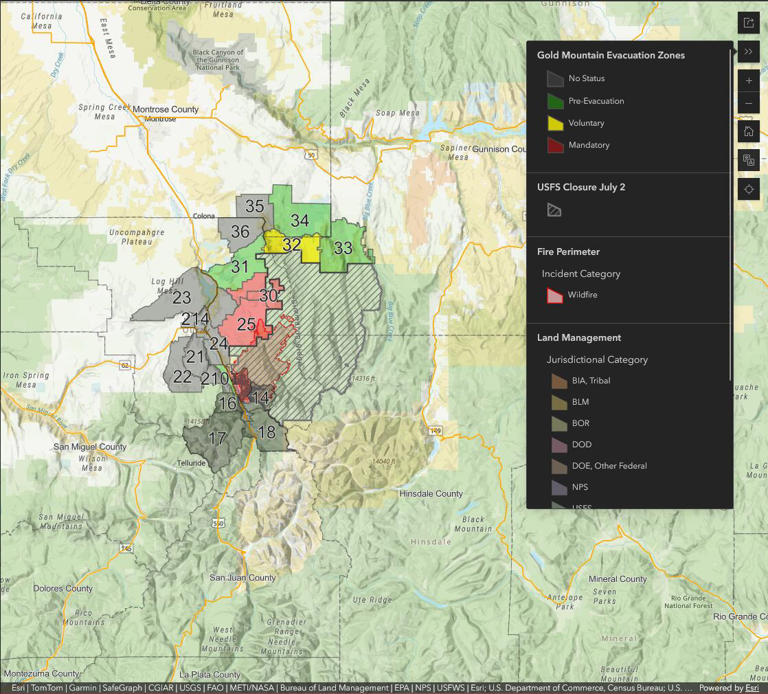This screenshot has width=768, height=694.
Task: Collapse the legend panel with double chevron
Action: pos(748,51)
